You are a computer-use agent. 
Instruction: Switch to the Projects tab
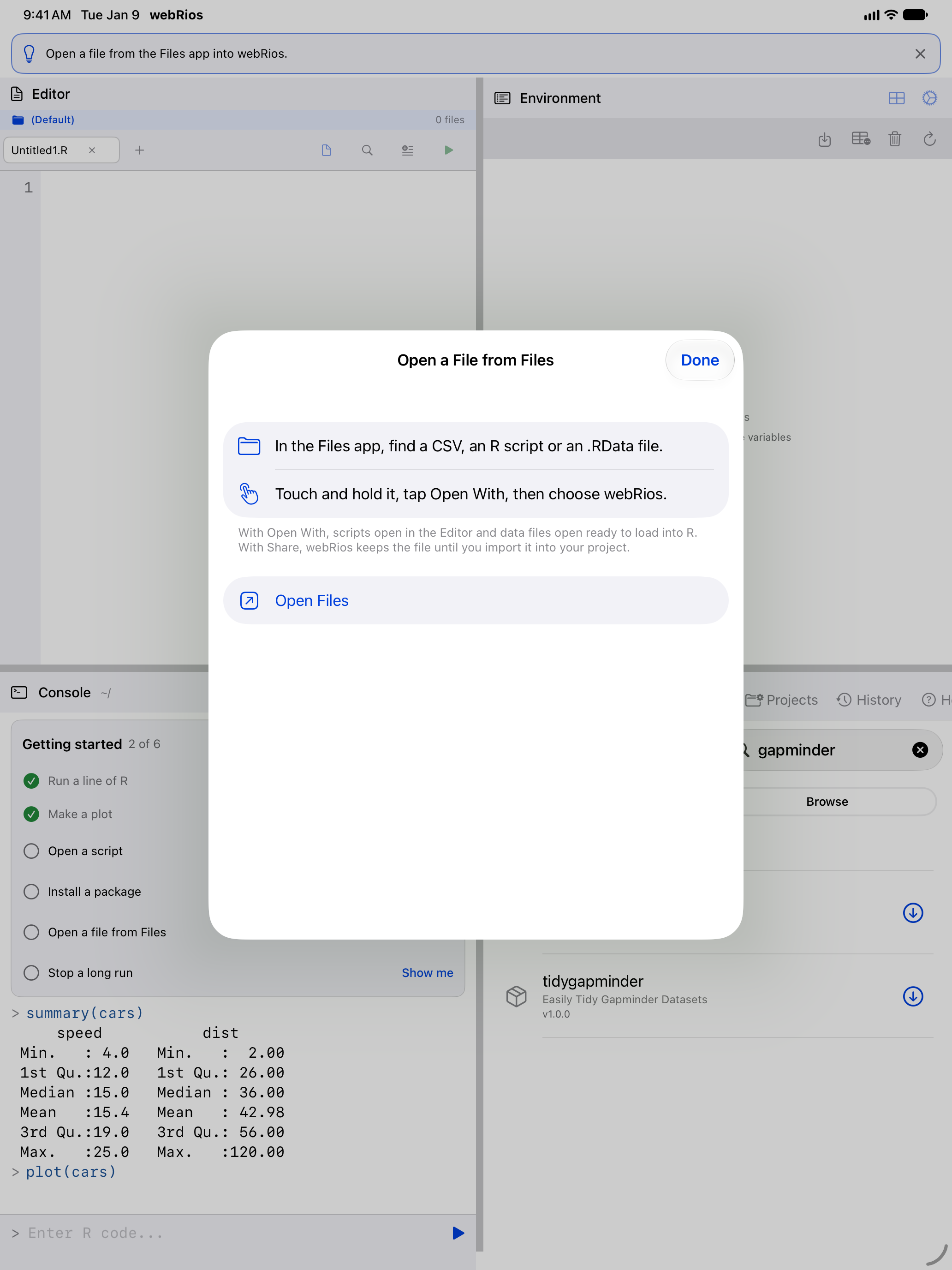coord(781,700)
